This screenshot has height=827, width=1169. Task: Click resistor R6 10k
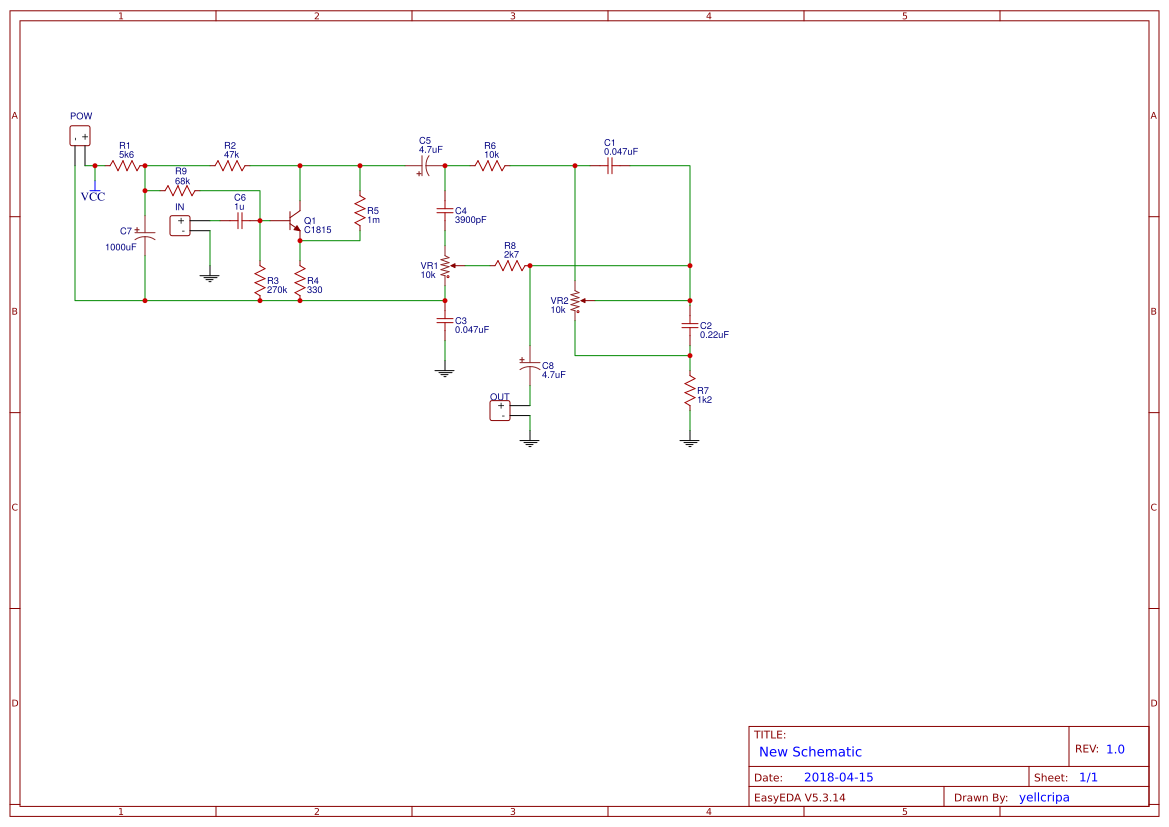coord(490,164)
